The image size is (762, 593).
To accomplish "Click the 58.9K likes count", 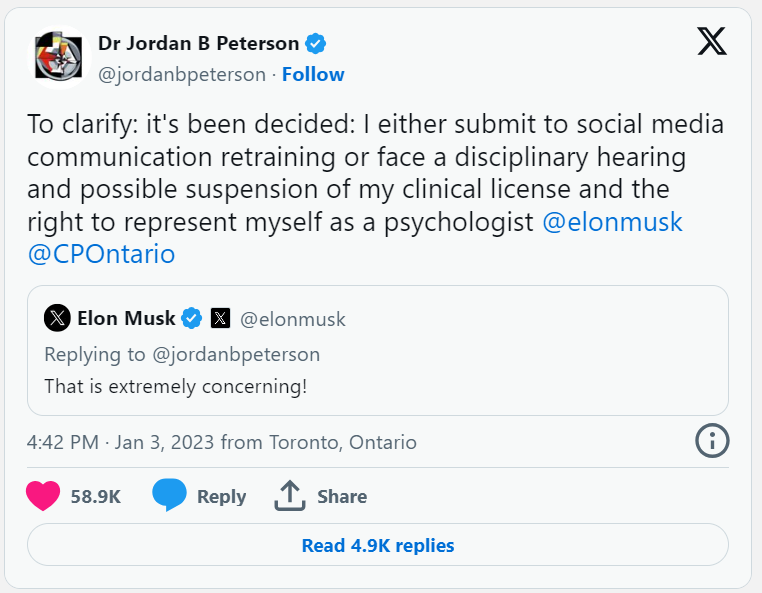I will 96,497.
